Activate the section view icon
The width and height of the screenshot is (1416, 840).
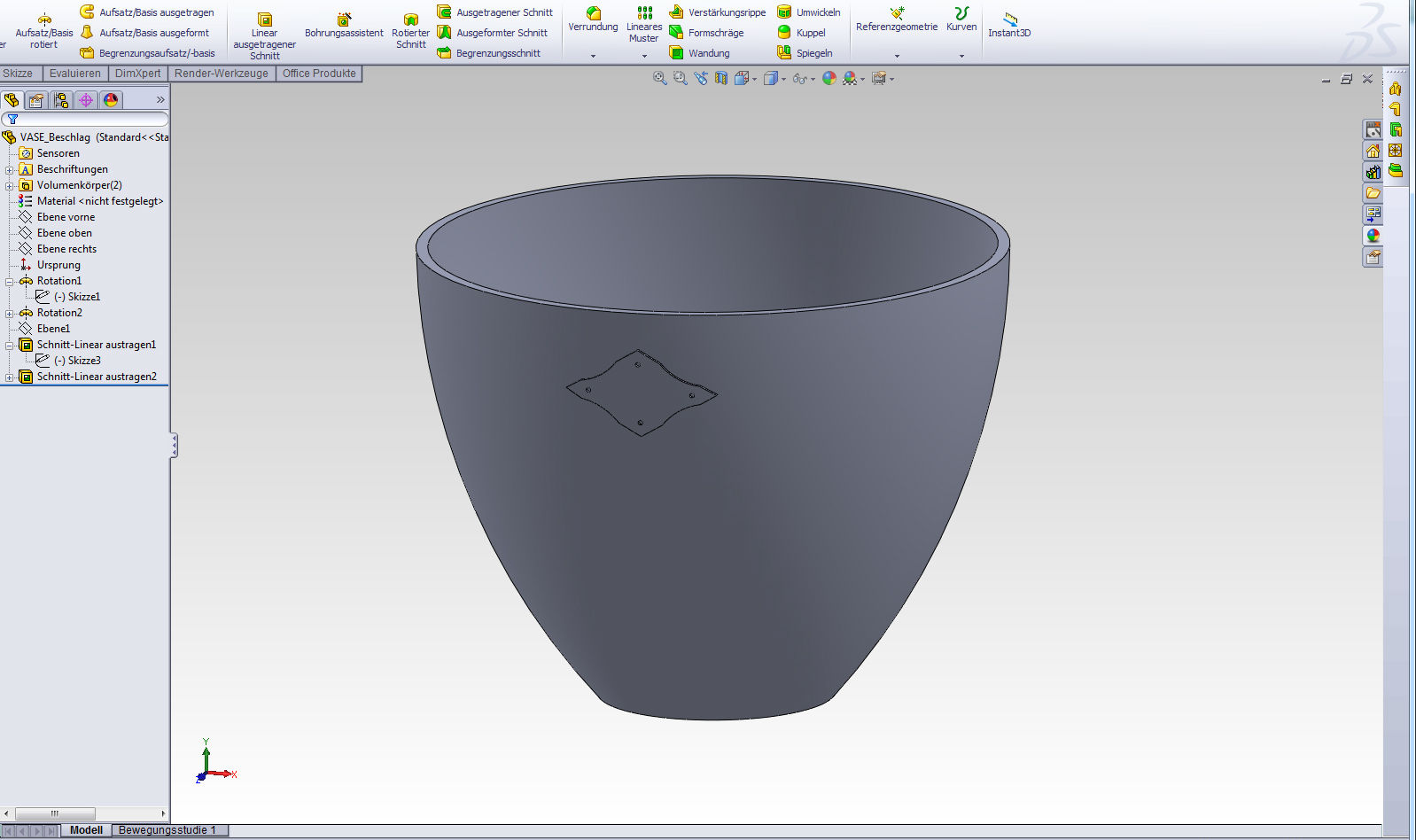click(x=721, y=78)
